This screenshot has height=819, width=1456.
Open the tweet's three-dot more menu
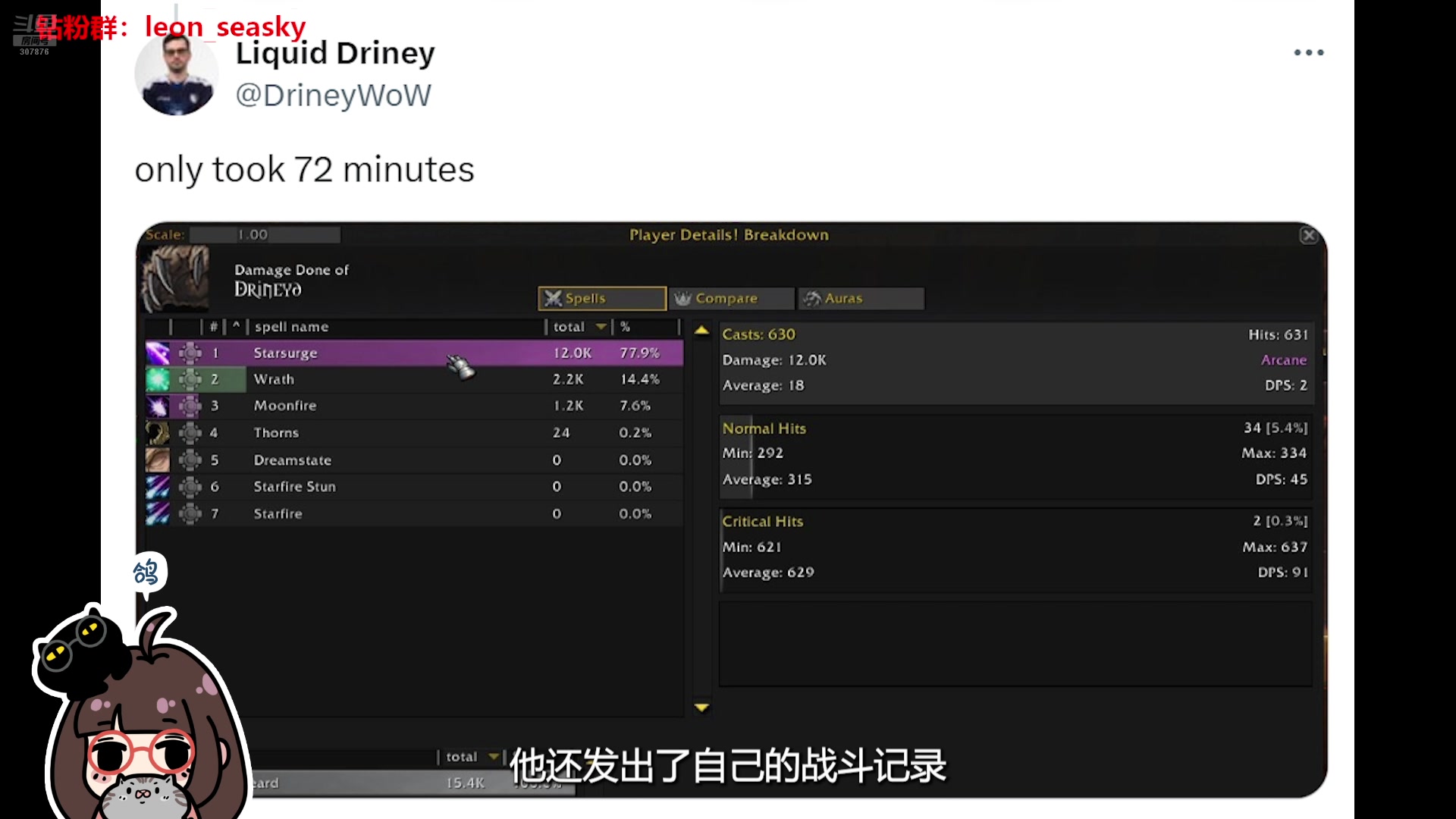click(x=1309, y=52)
